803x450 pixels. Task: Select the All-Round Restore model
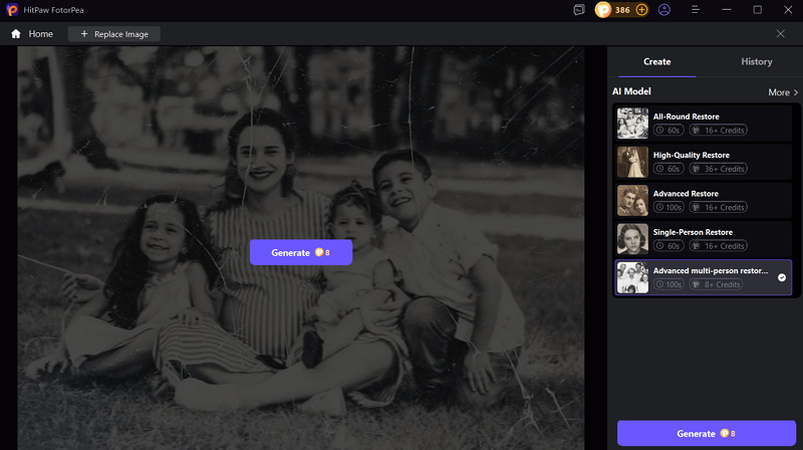point(703,123)
